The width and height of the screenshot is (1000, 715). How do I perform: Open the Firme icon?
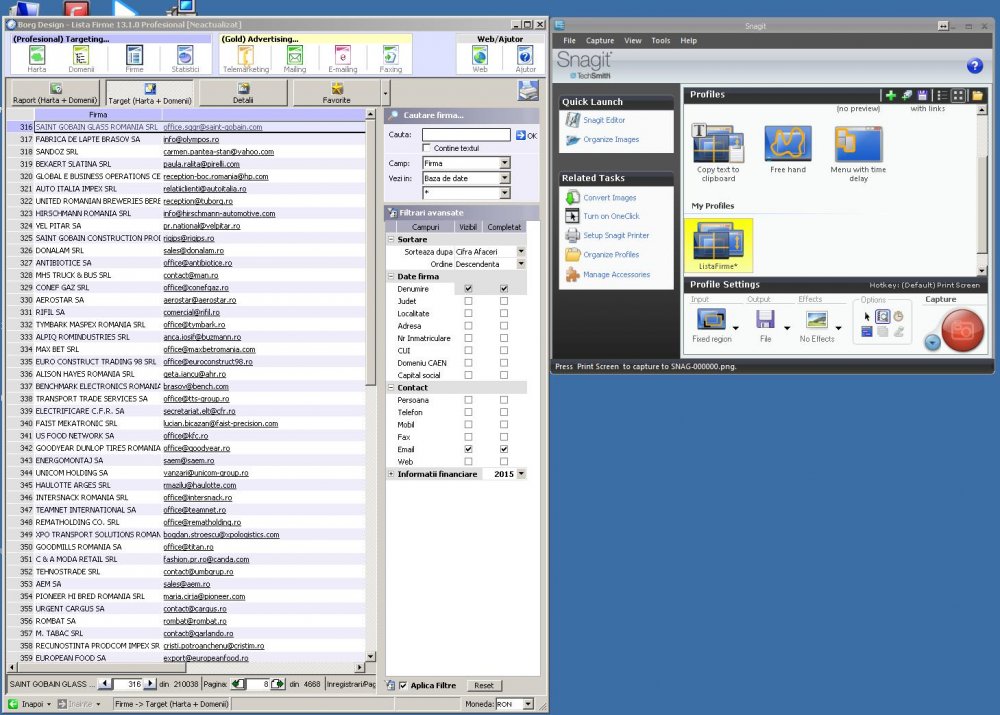[x=135, y=59]
